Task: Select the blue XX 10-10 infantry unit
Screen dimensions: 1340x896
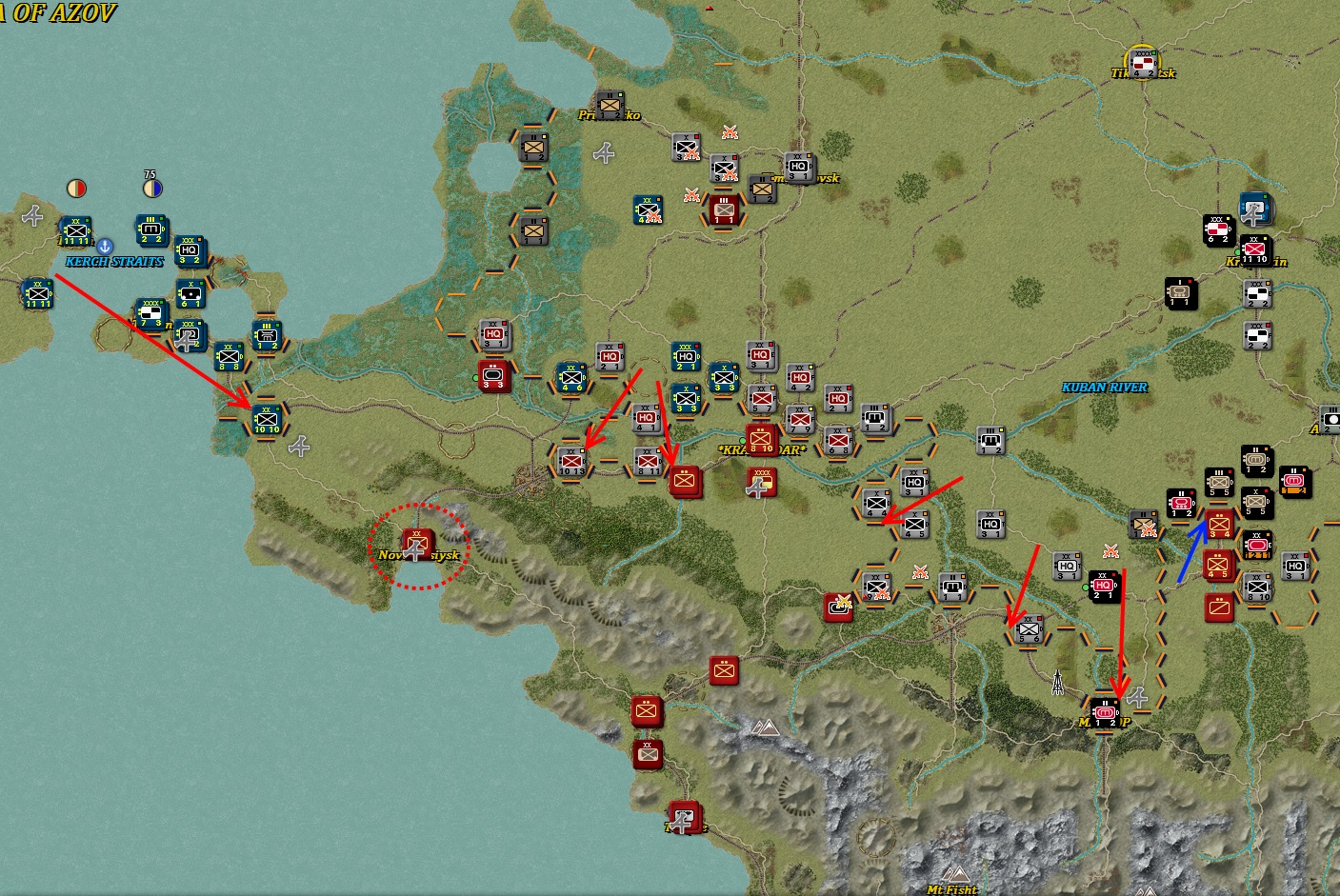Action: [x=266, y=419]
